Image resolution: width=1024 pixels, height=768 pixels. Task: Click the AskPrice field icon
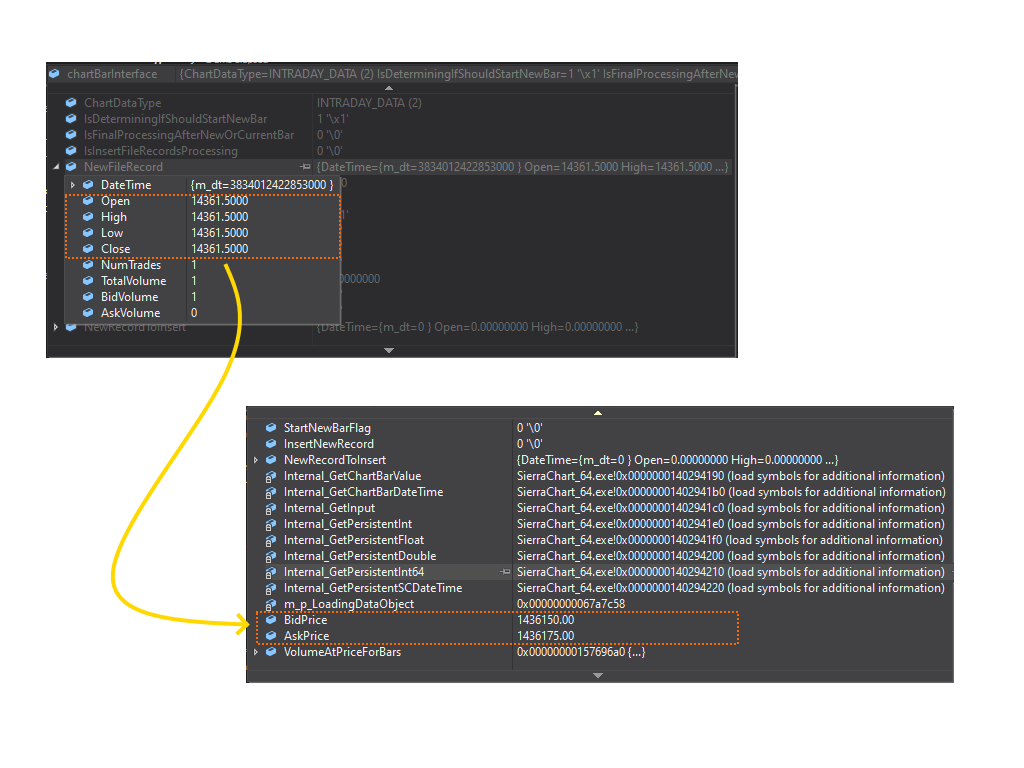(271, 636)
